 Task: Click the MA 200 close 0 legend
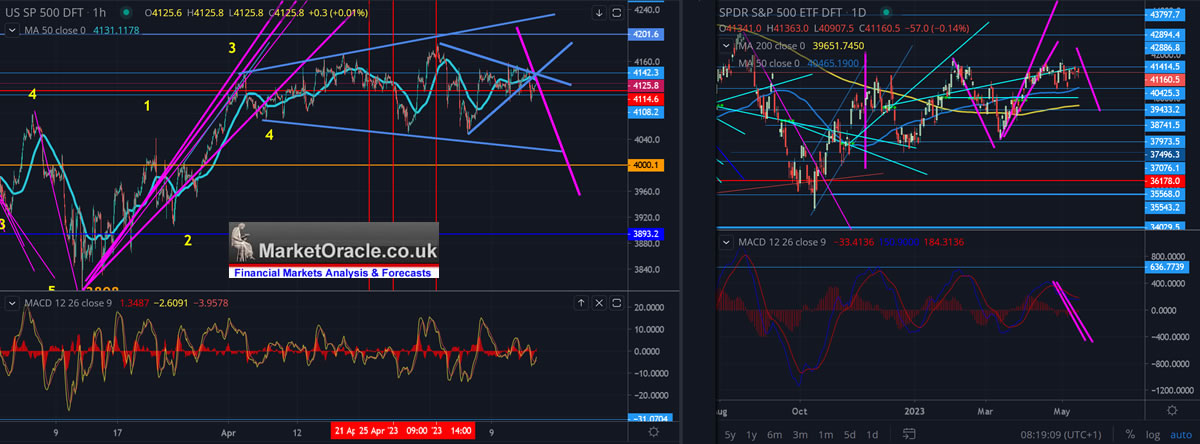pyautogui.click(x=770, y=46)
